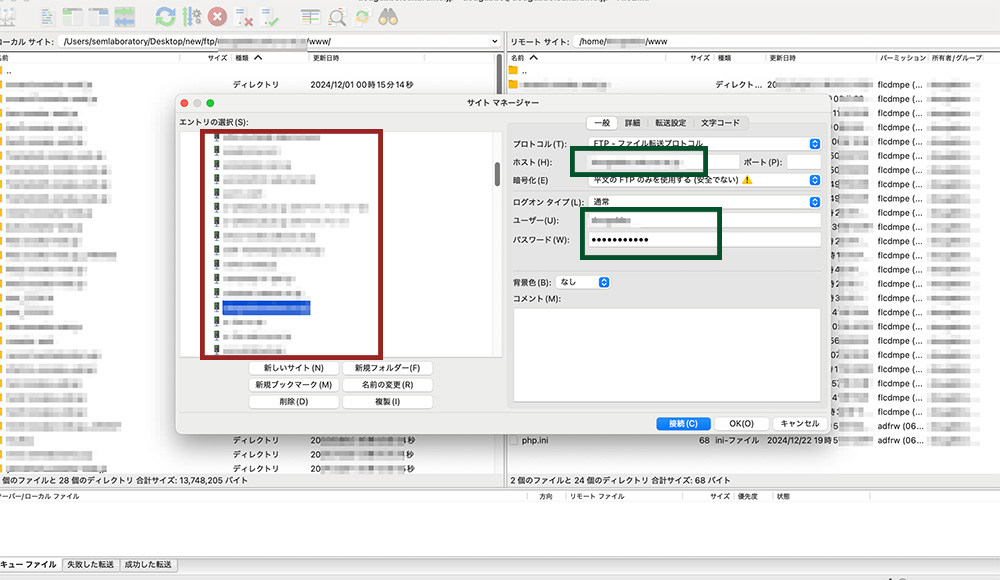Sort local list by サイズ column
The height and width of the screenshot is (580, 1000).
(217, 57)
